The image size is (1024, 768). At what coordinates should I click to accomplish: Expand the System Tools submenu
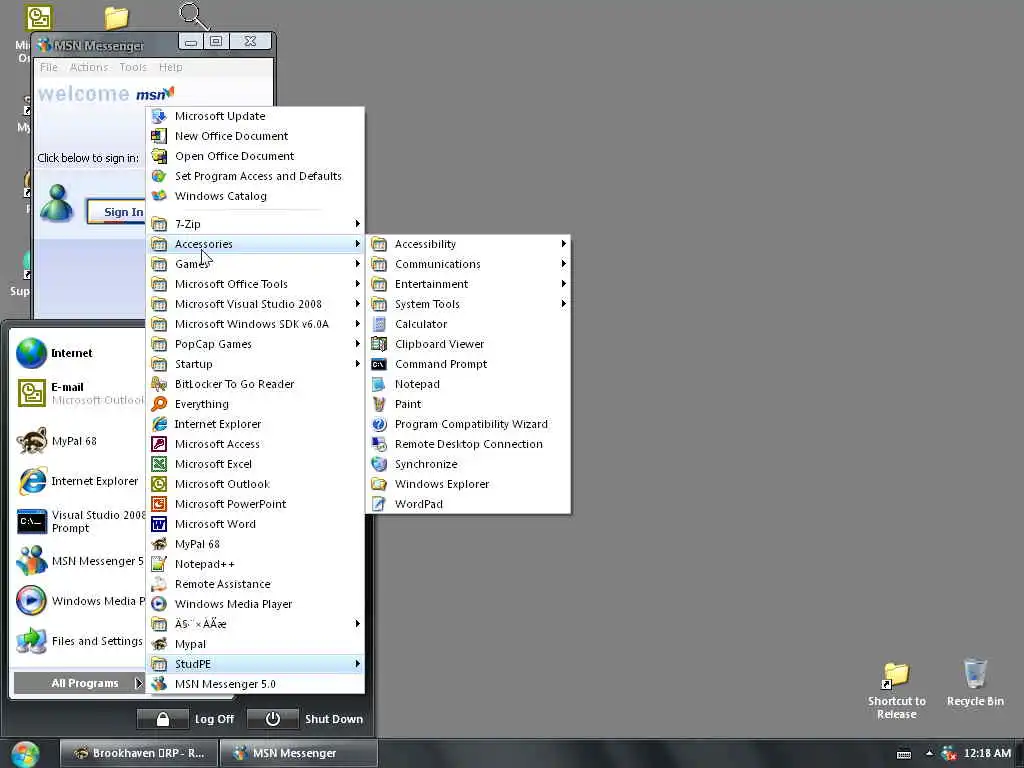click(468, 304)
